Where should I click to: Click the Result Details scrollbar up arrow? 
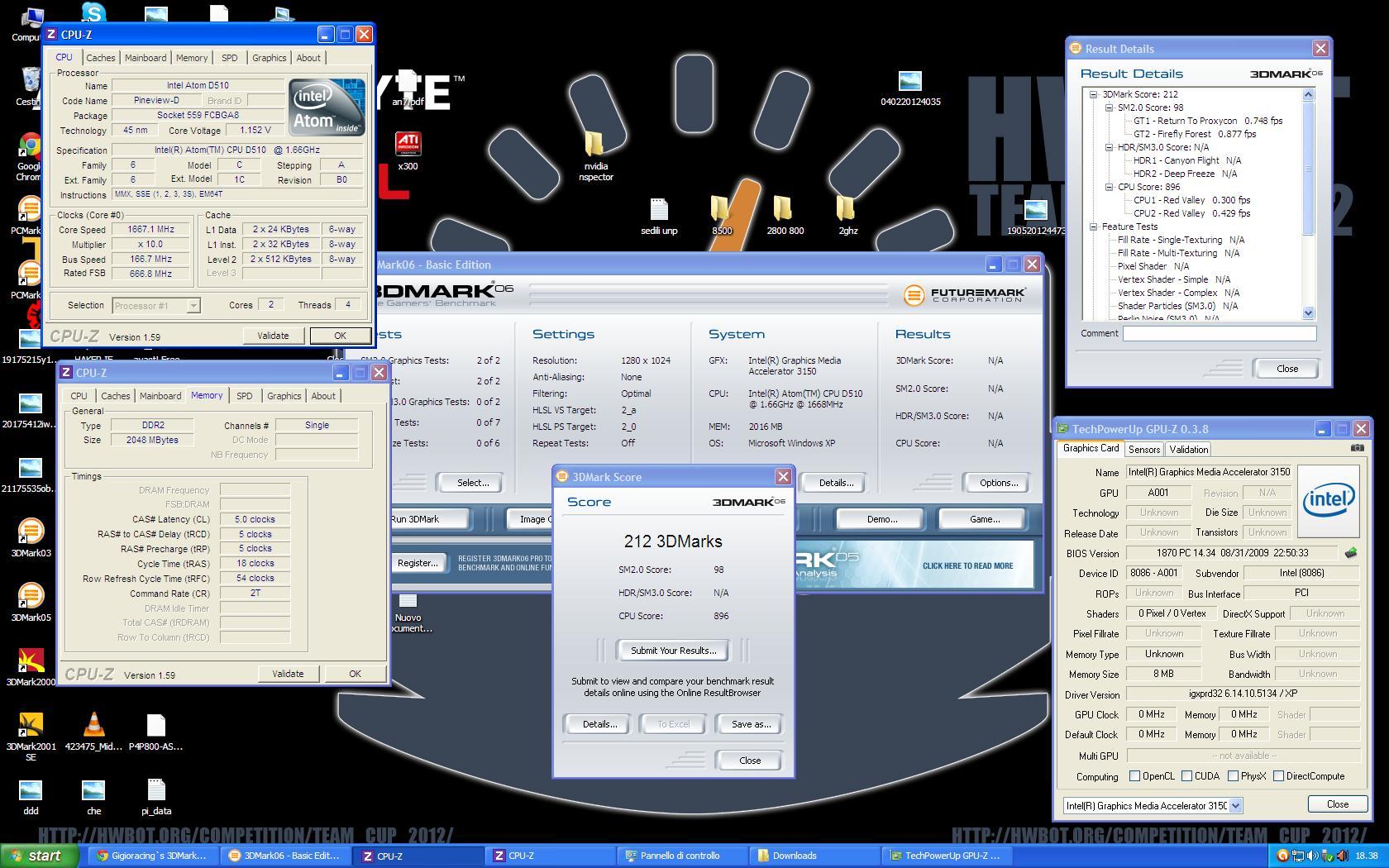coord(1308,94)
